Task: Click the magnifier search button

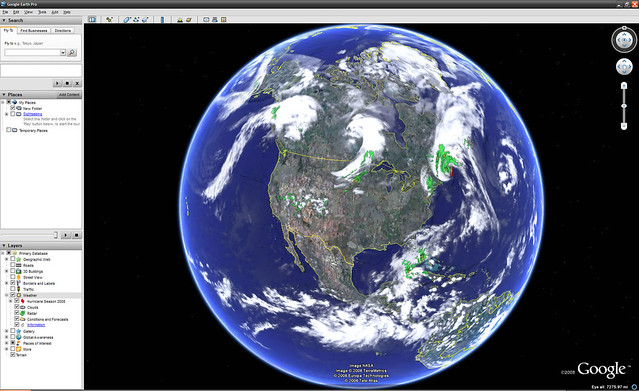Action: pos(72,52)
